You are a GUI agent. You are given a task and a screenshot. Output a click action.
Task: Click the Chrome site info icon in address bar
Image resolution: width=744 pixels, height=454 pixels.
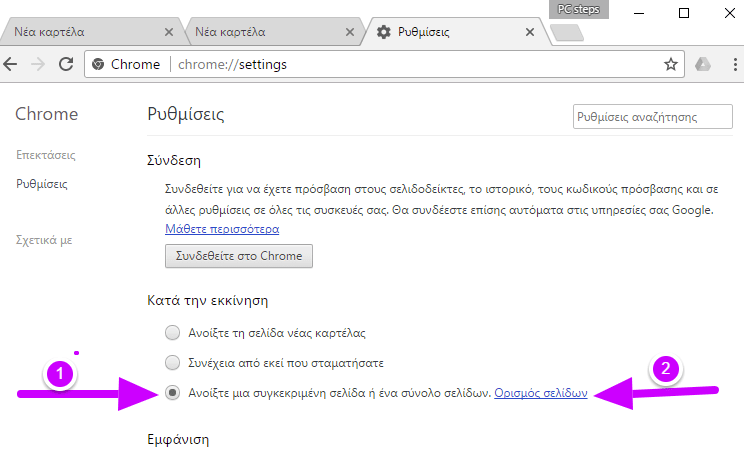tap(98, 64)
